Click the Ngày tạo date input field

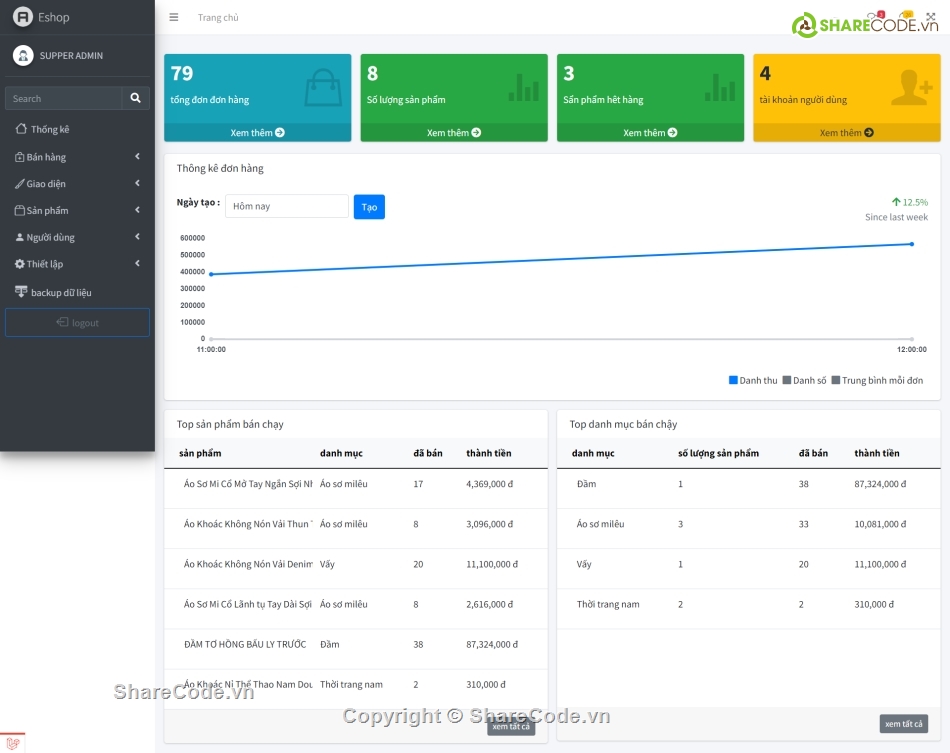click(286, 206)
